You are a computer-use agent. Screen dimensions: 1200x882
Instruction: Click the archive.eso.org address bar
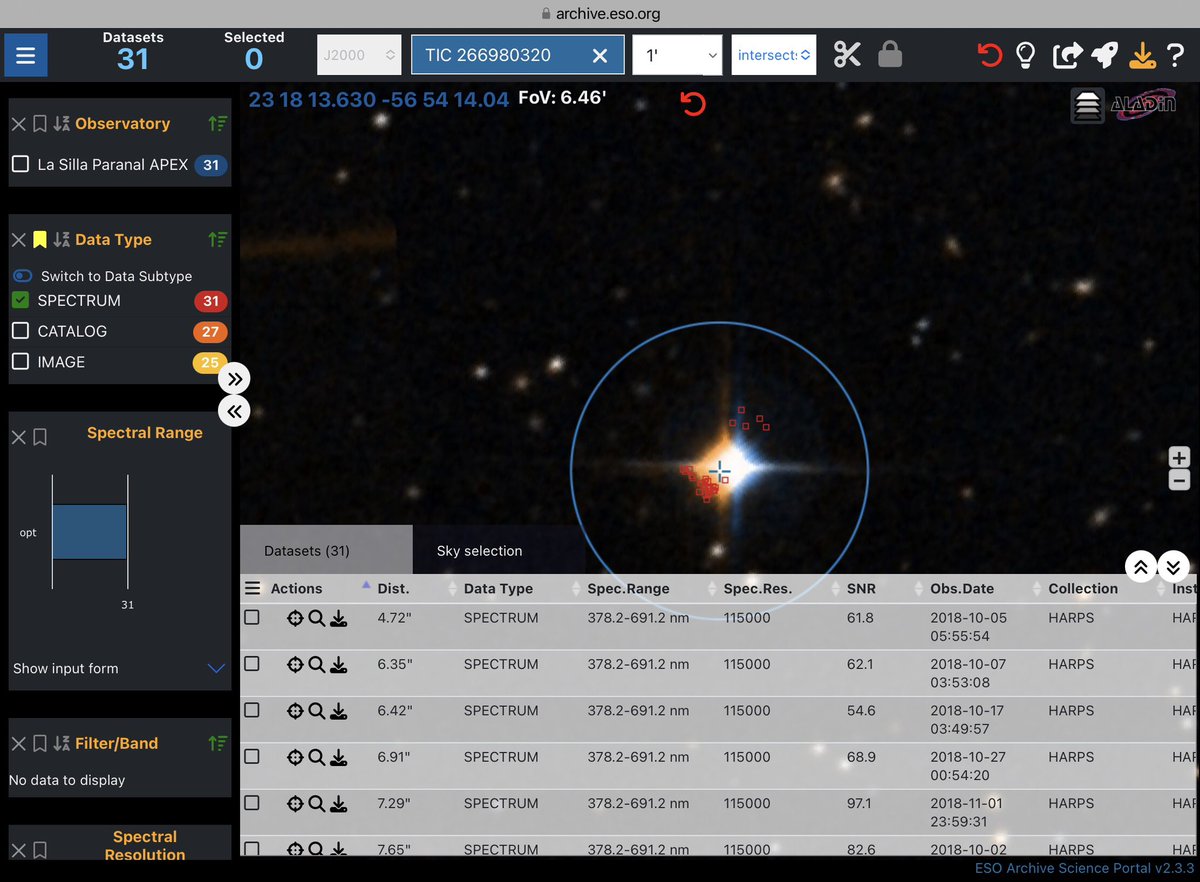[600, 14]
